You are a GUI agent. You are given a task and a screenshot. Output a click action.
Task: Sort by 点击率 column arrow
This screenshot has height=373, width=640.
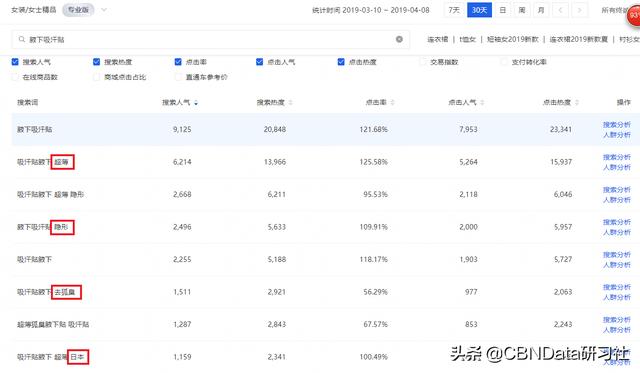392,102
